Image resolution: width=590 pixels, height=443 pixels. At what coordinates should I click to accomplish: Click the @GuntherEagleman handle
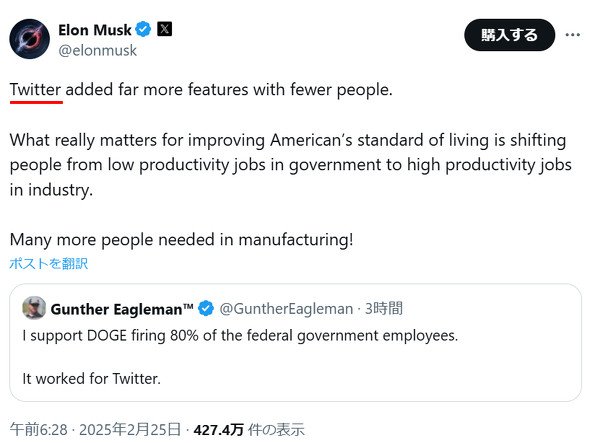(x=286, y=309)
